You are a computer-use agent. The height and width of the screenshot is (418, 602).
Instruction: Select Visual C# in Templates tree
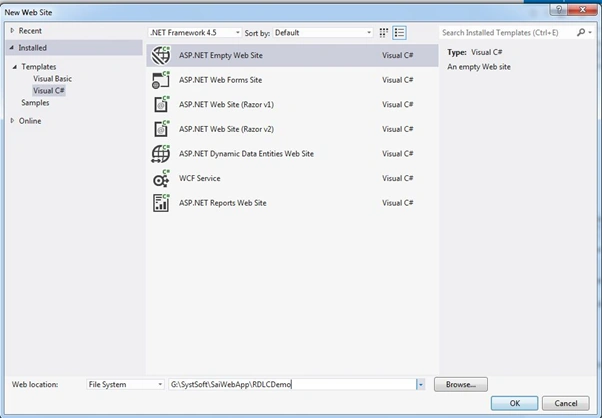coord(49,91)
